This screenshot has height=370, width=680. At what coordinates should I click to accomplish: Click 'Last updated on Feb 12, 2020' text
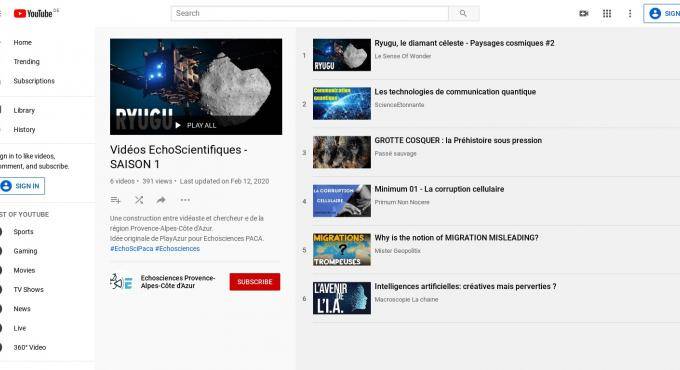tap(224, 181)
